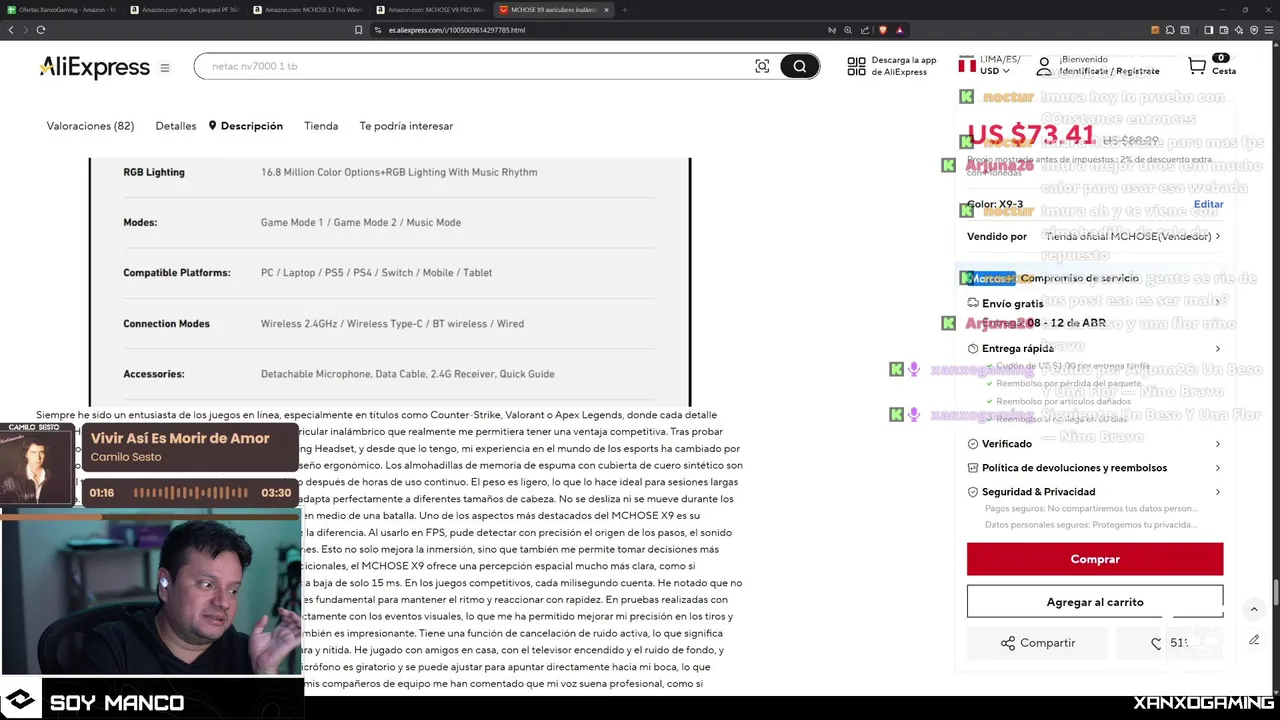Image resolution: width=1280 pixels, height=720 pixels.
Task: Expand the Envío gratis shipping row
Action: click(1094, 304)
